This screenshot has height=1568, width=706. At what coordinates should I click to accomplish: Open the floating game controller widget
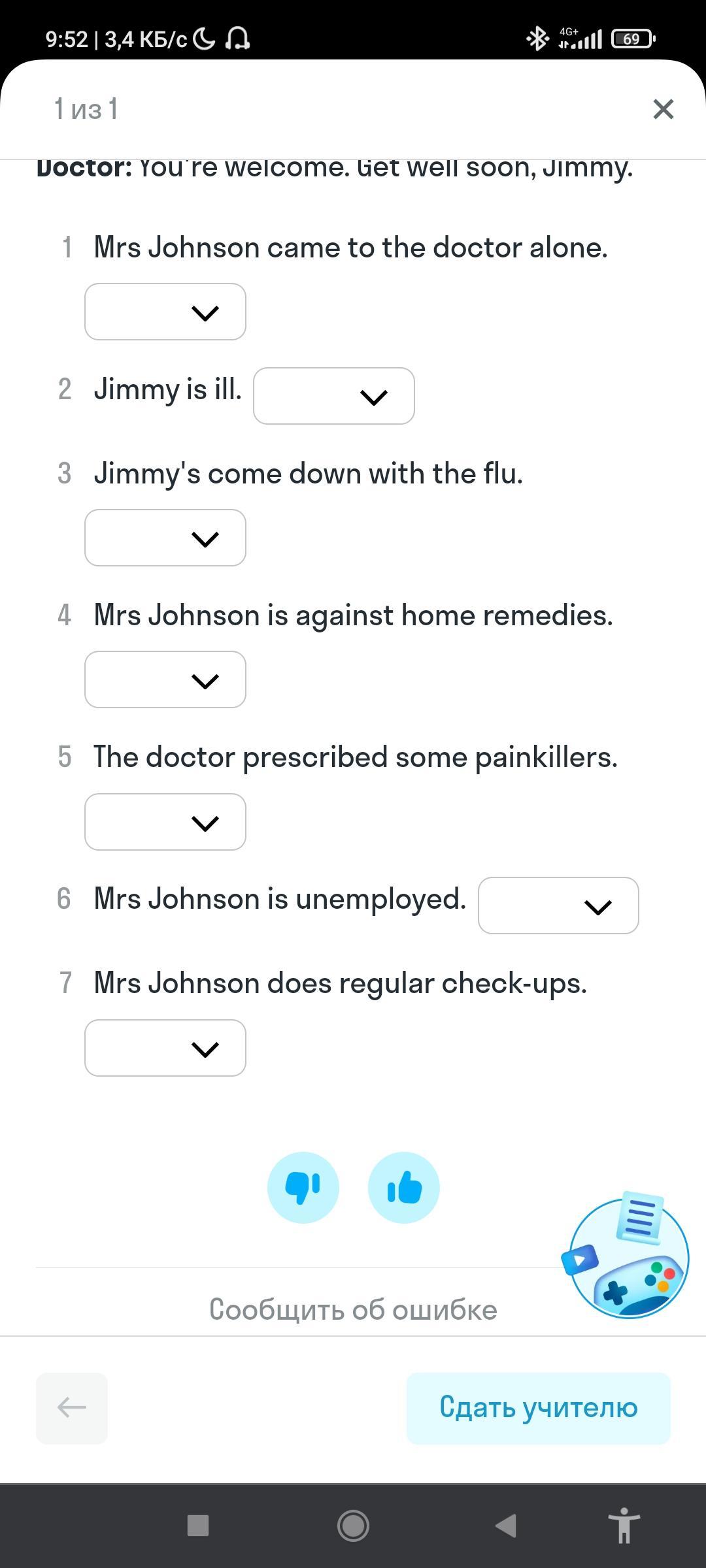(628, 1257)
